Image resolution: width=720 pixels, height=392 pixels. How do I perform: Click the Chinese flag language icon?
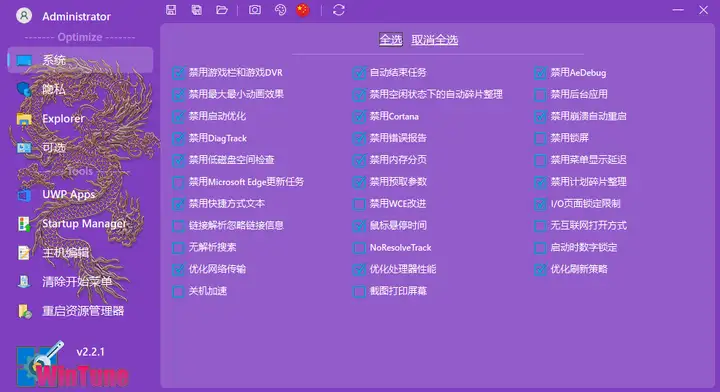pyautogui.click(x=303, y=10)
